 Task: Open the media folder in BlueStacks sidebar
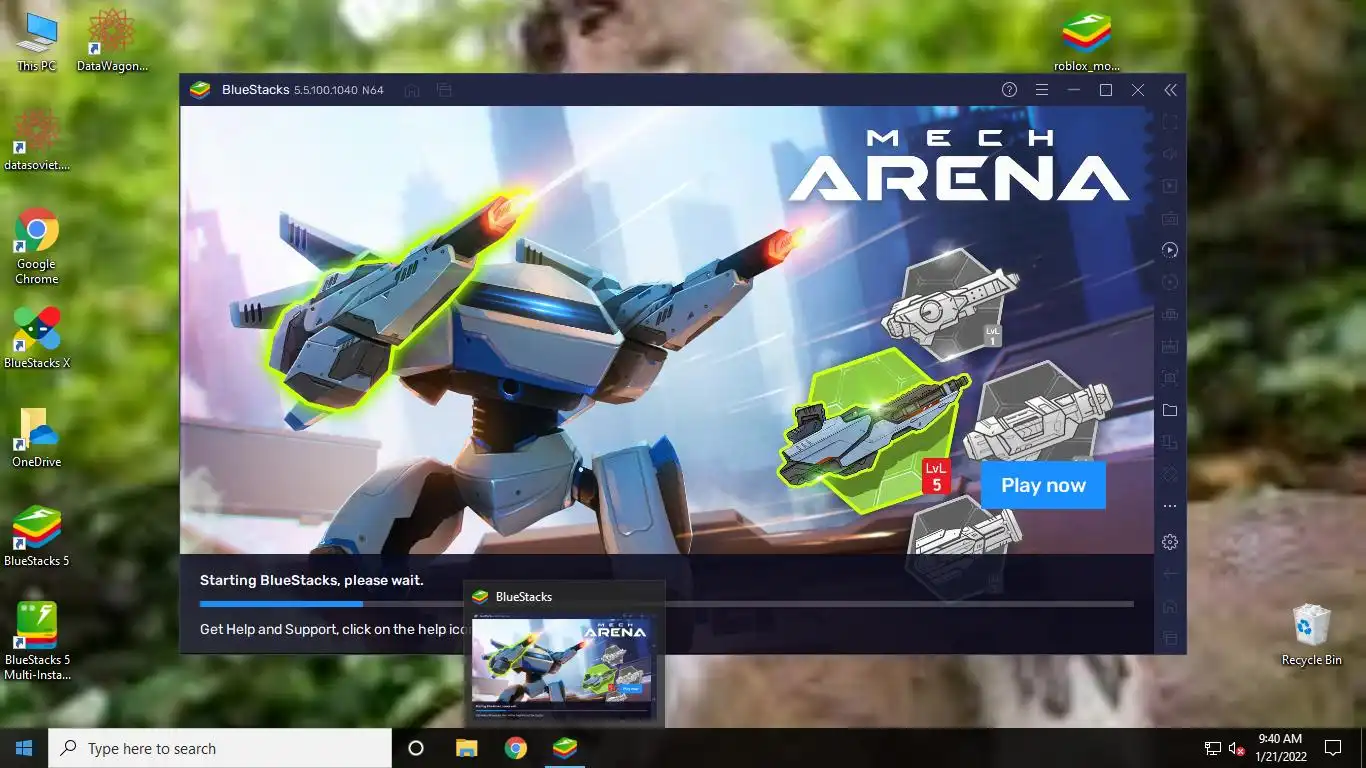1170,410
